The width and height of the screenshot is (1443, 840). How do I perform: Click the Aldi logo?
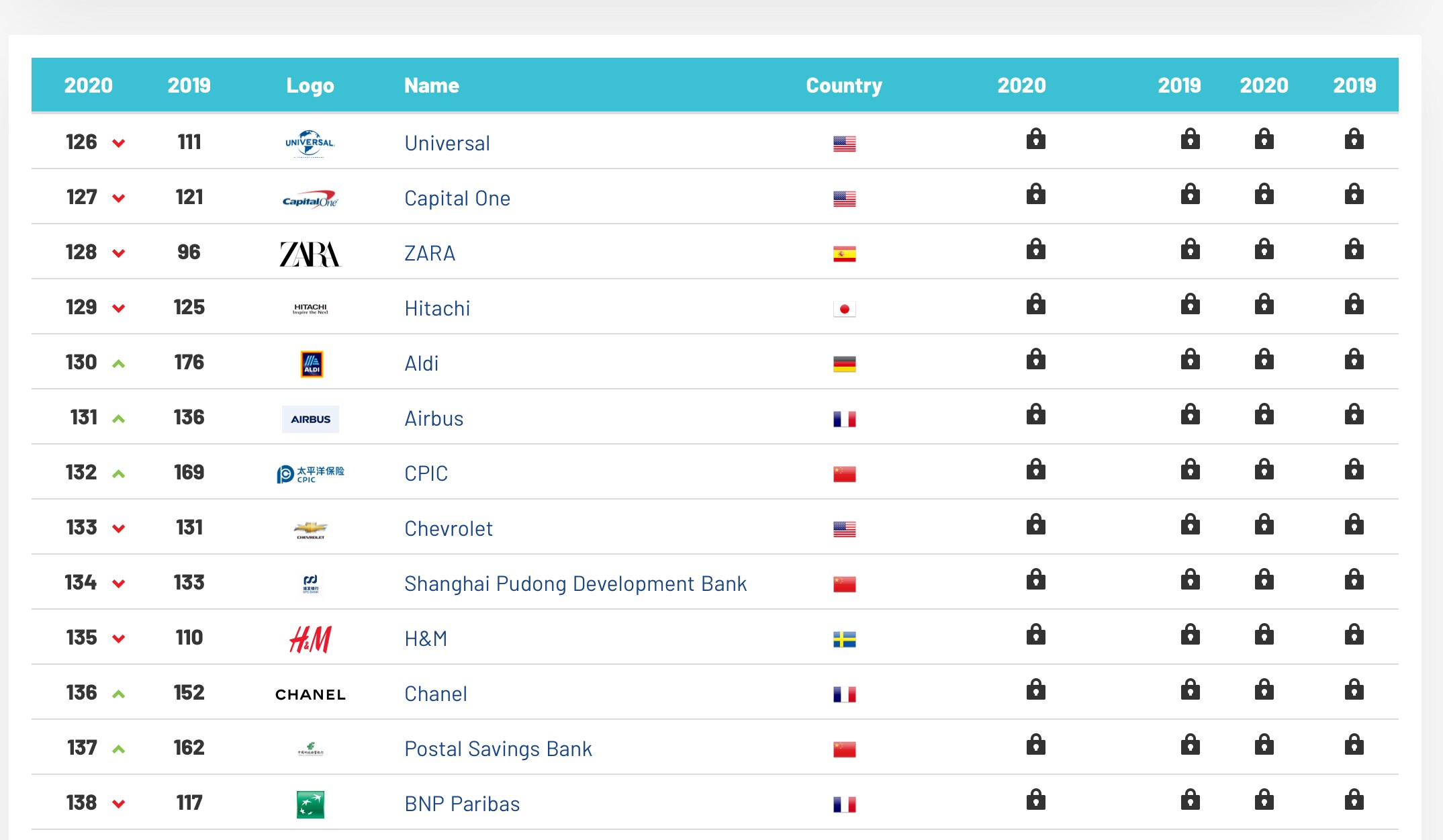click(312, 364)
